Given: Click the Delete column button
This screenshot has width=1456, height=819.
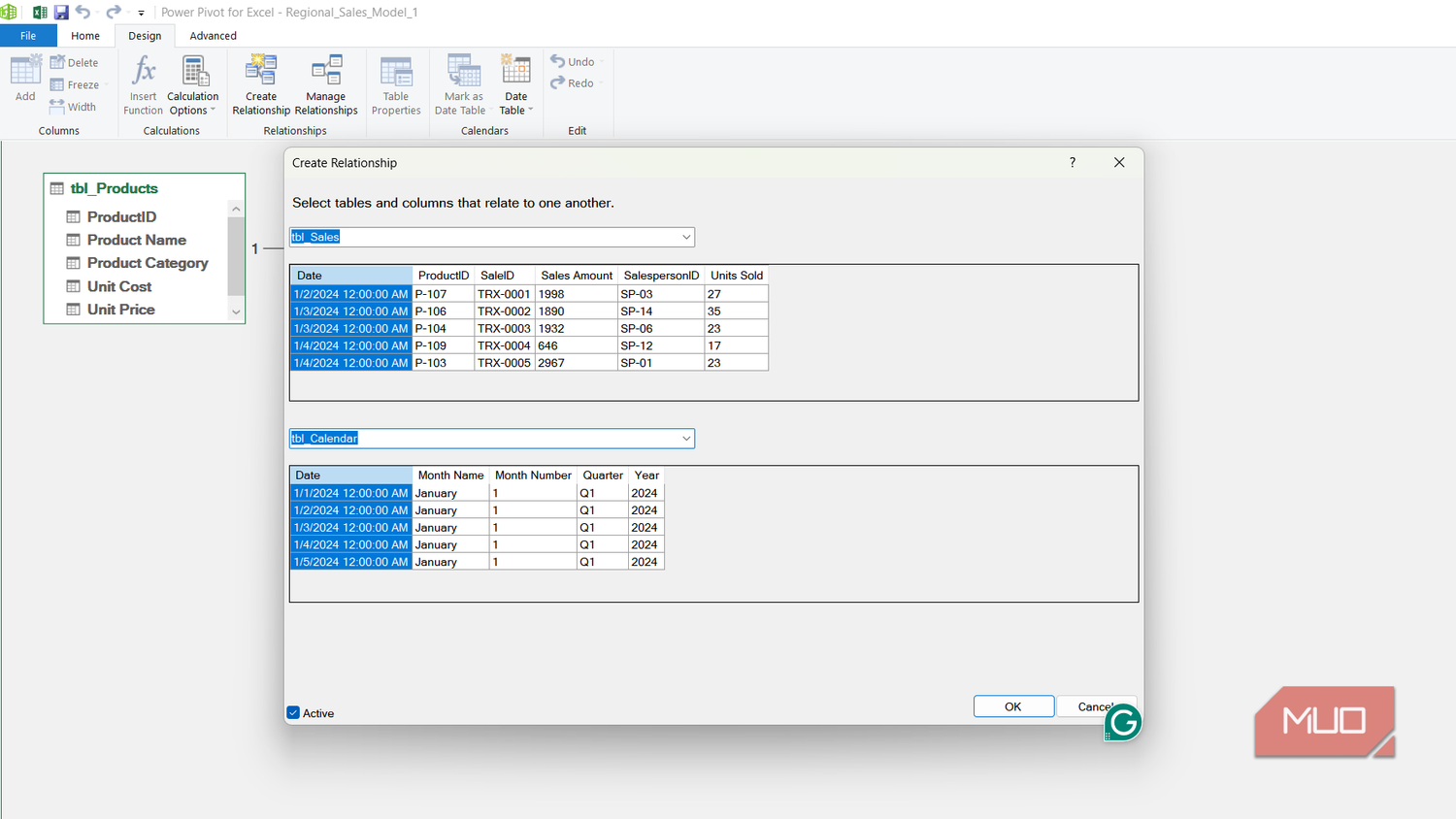Looking at the screenshot, I should point(74,62).
